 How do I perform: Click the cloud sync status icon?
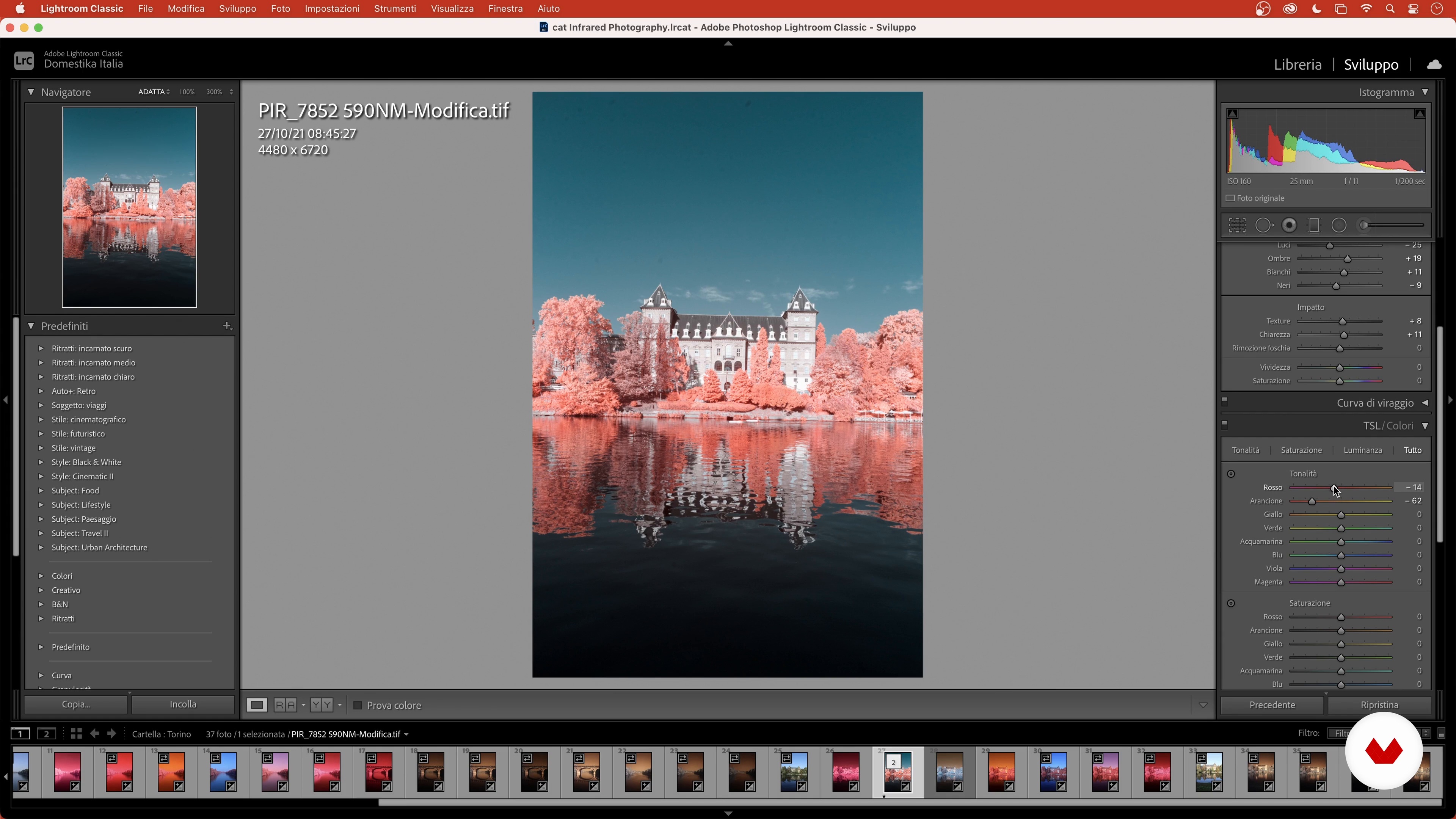point(1434,64)
